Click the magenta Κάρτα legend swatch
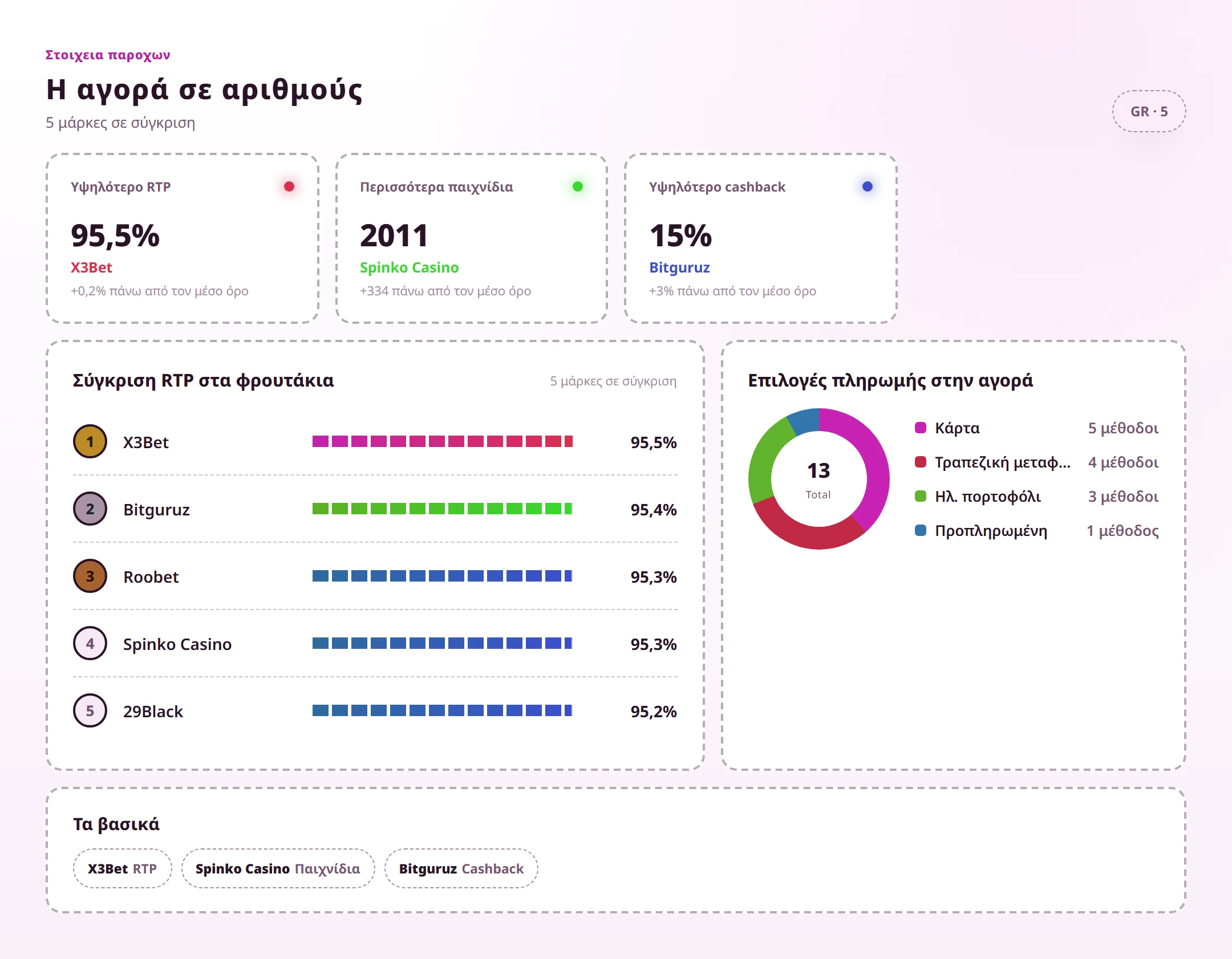The height and width of the screenshot is (959, 1232). (x=921, y=428)
